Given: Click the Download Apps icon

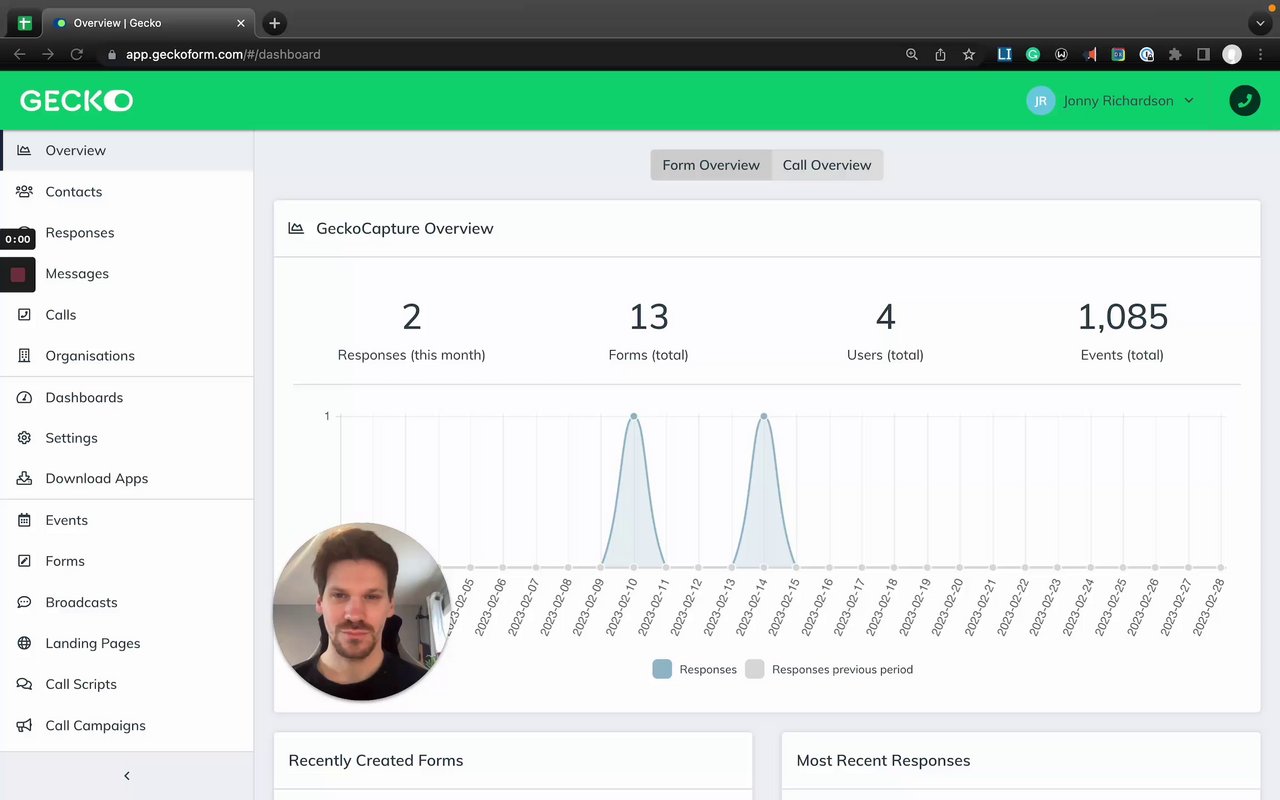Looking at the screenshot, I should click(24, 478).
